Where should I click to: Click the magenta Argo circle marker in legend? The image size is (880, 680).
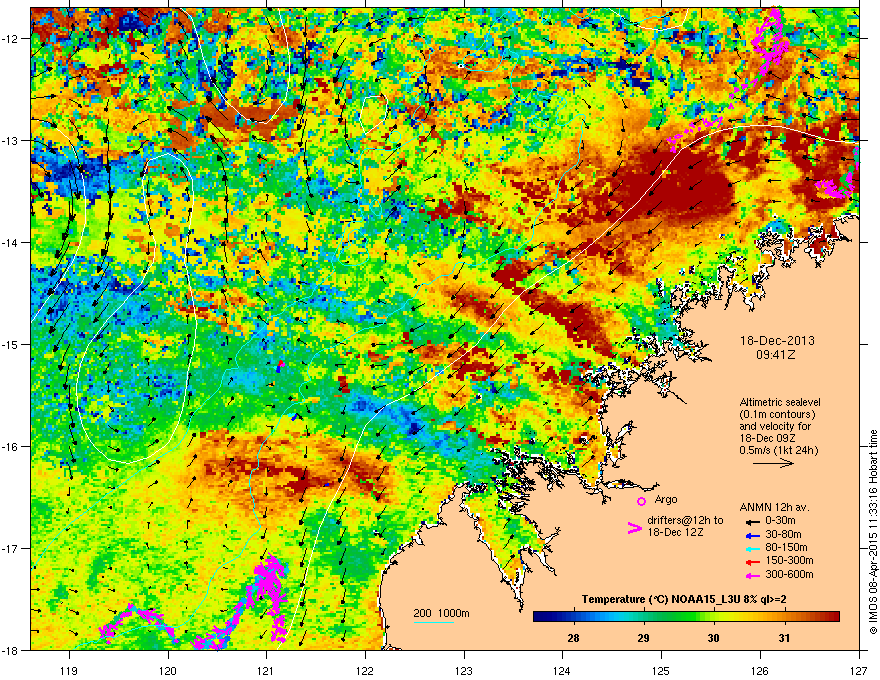pos(641,501)
